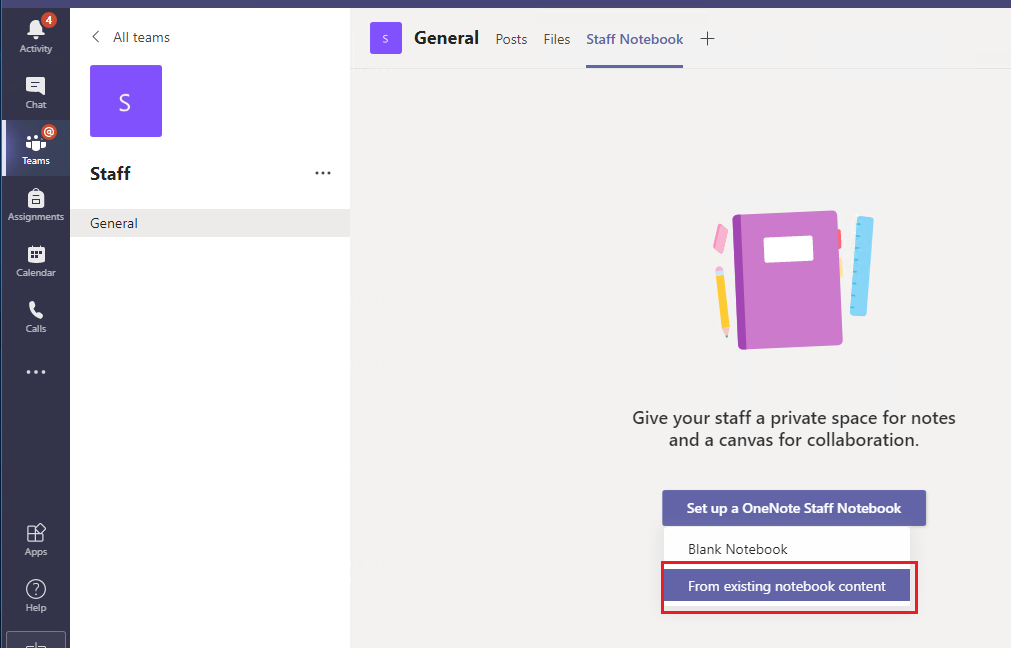Switch to the Files tab
The width and height of the screenshot is (1011, 648).
[x=556, y=39]
